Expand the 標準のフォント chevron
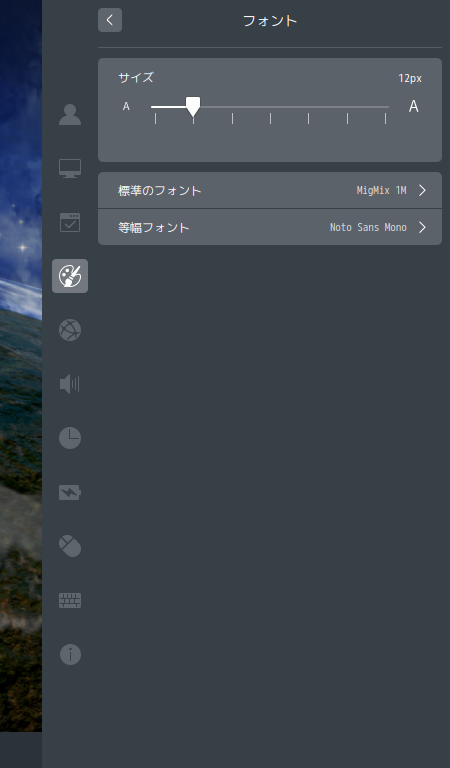Image resolution: width=450 pixels, height=768 pixels. point(422,191)
